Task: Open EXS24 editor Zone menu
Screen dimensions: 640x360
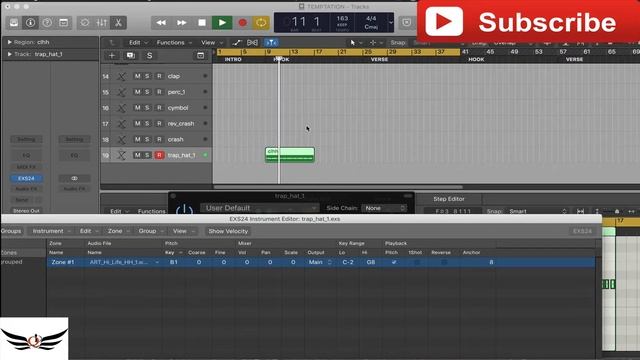Action: click(118, 231)
